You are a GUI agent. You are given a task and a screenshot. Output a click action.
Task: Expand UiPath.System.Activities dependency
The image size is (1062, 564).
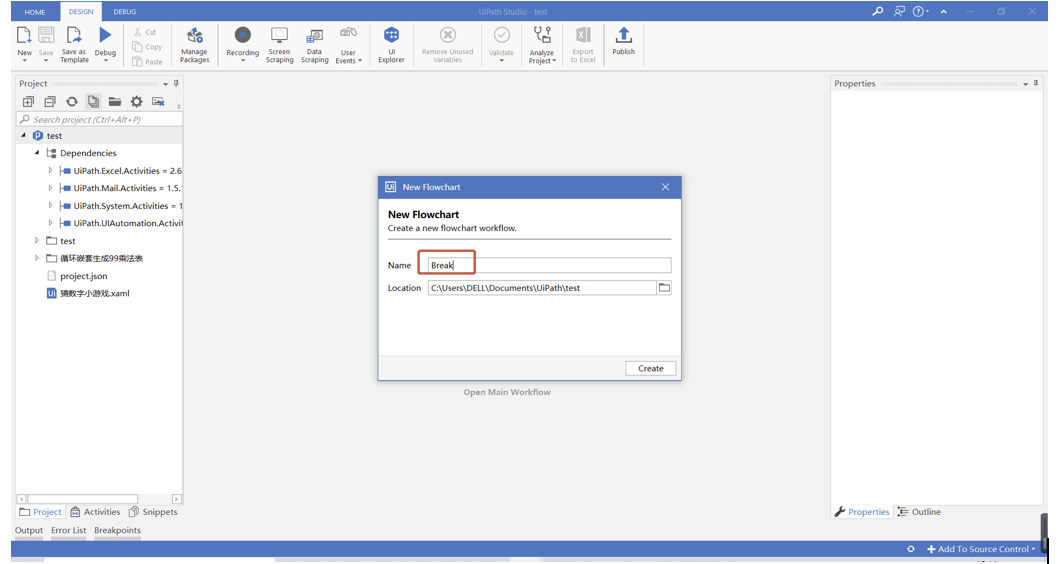pyautogui.click(x=50, y=206)
